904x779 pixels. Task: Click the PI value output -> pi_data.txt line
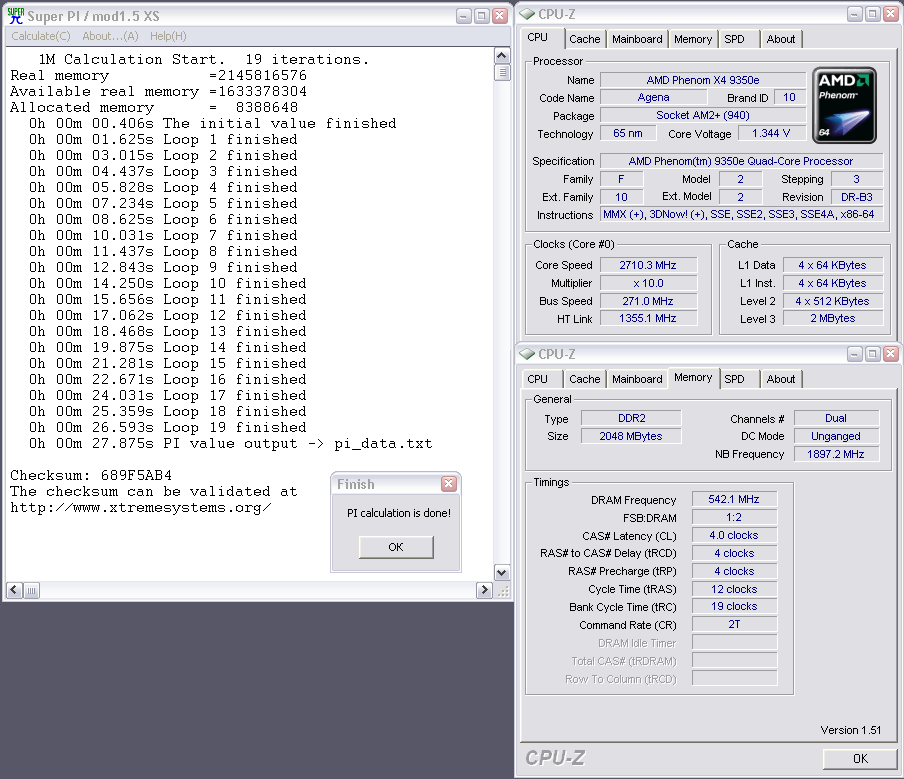click(231, 444)
